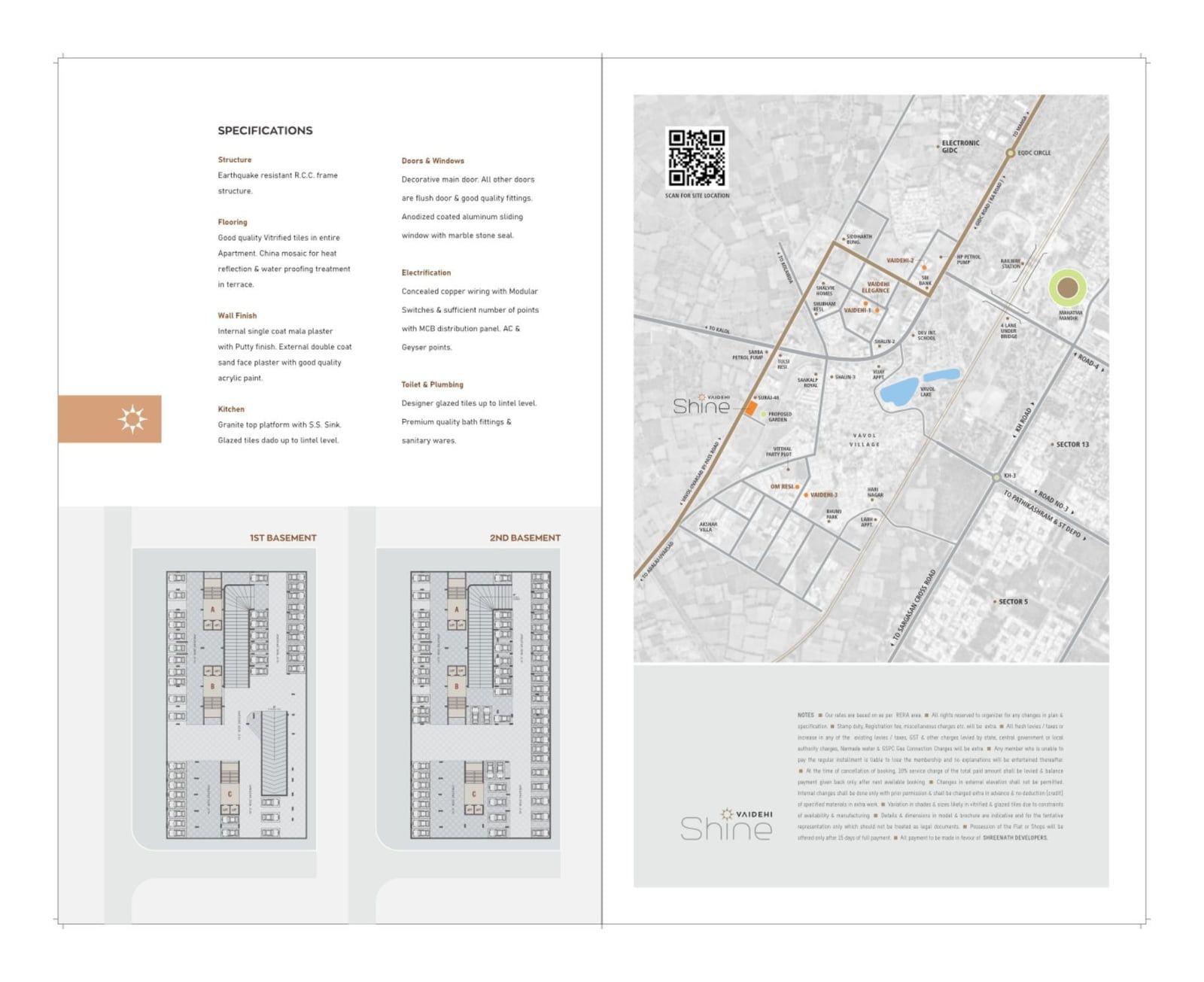Click the Sector 13 map label

pyautogui.click(x=1072, y=445)
